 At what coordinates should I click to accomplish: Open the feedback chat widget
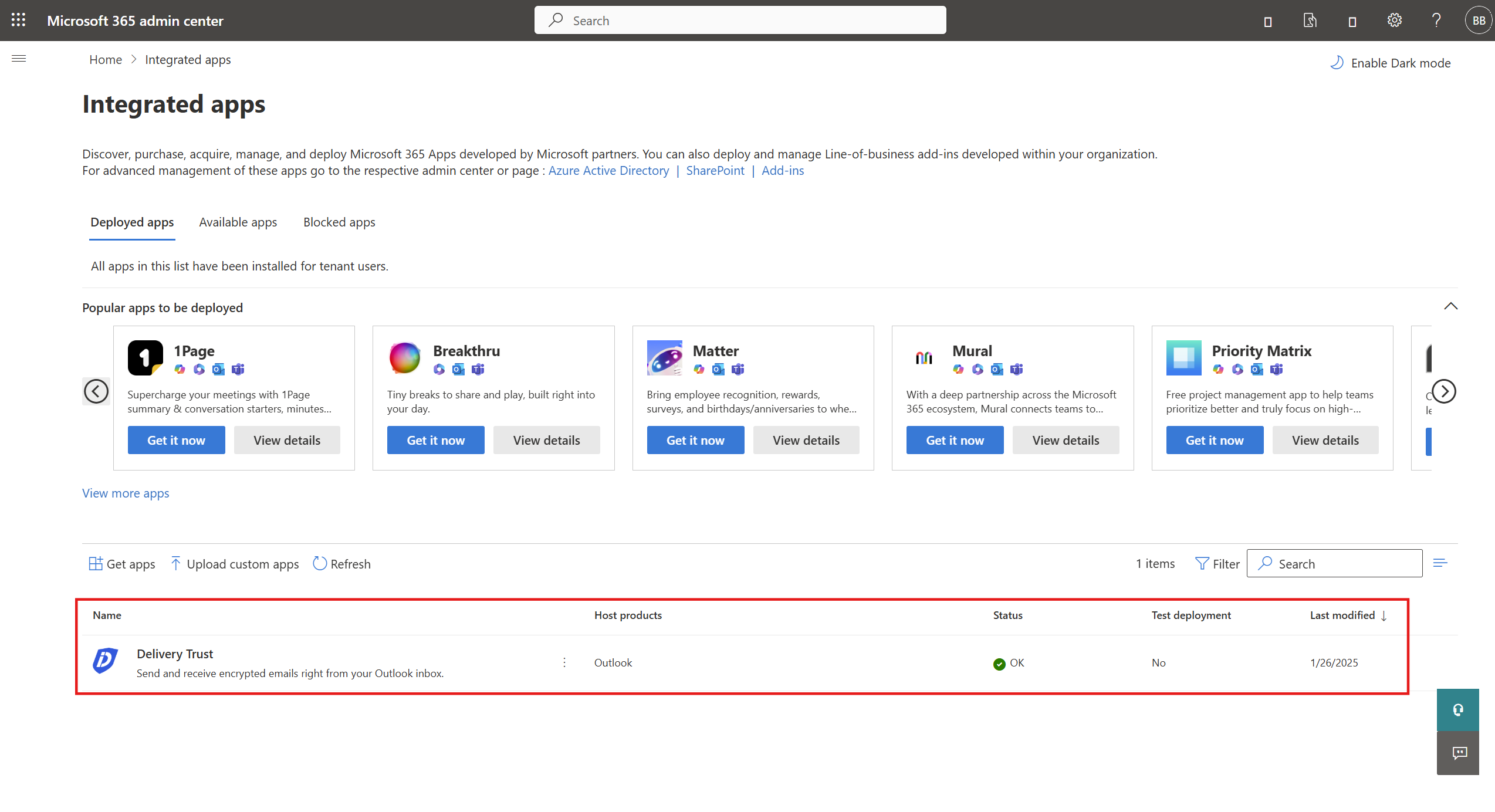point(1458,753)
